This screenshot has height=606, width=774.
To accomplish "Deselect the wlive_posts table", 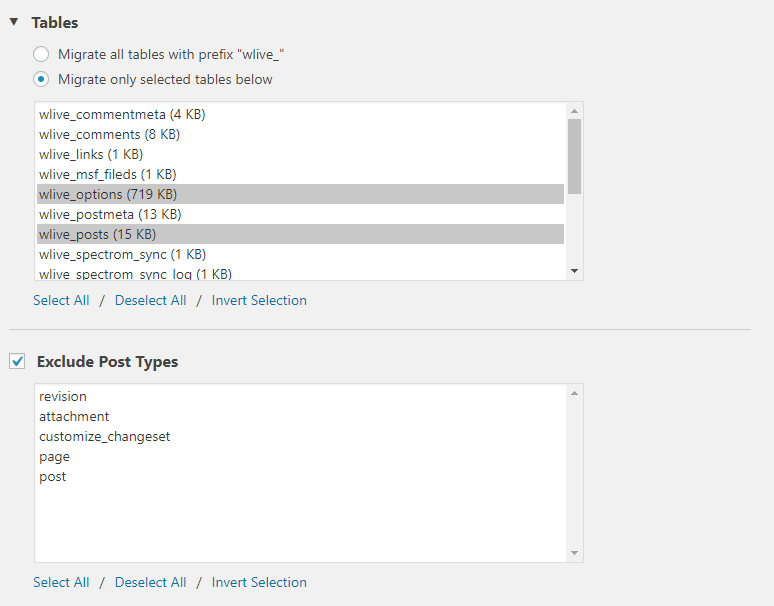I will [x=97, y=234].
